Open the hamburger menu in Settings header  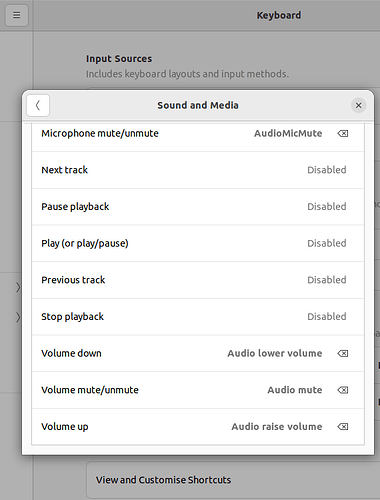click(x=17, y=15)
